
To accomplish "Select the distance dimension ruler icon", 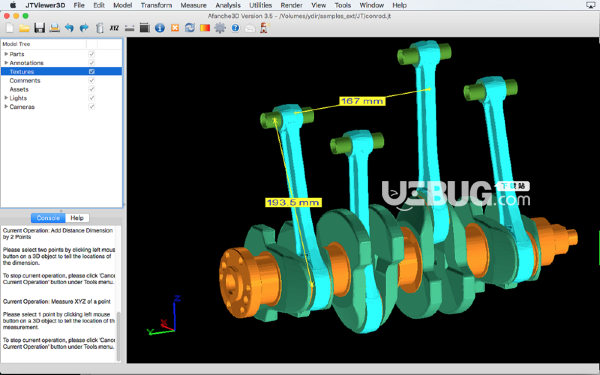I will coord(129,28).
